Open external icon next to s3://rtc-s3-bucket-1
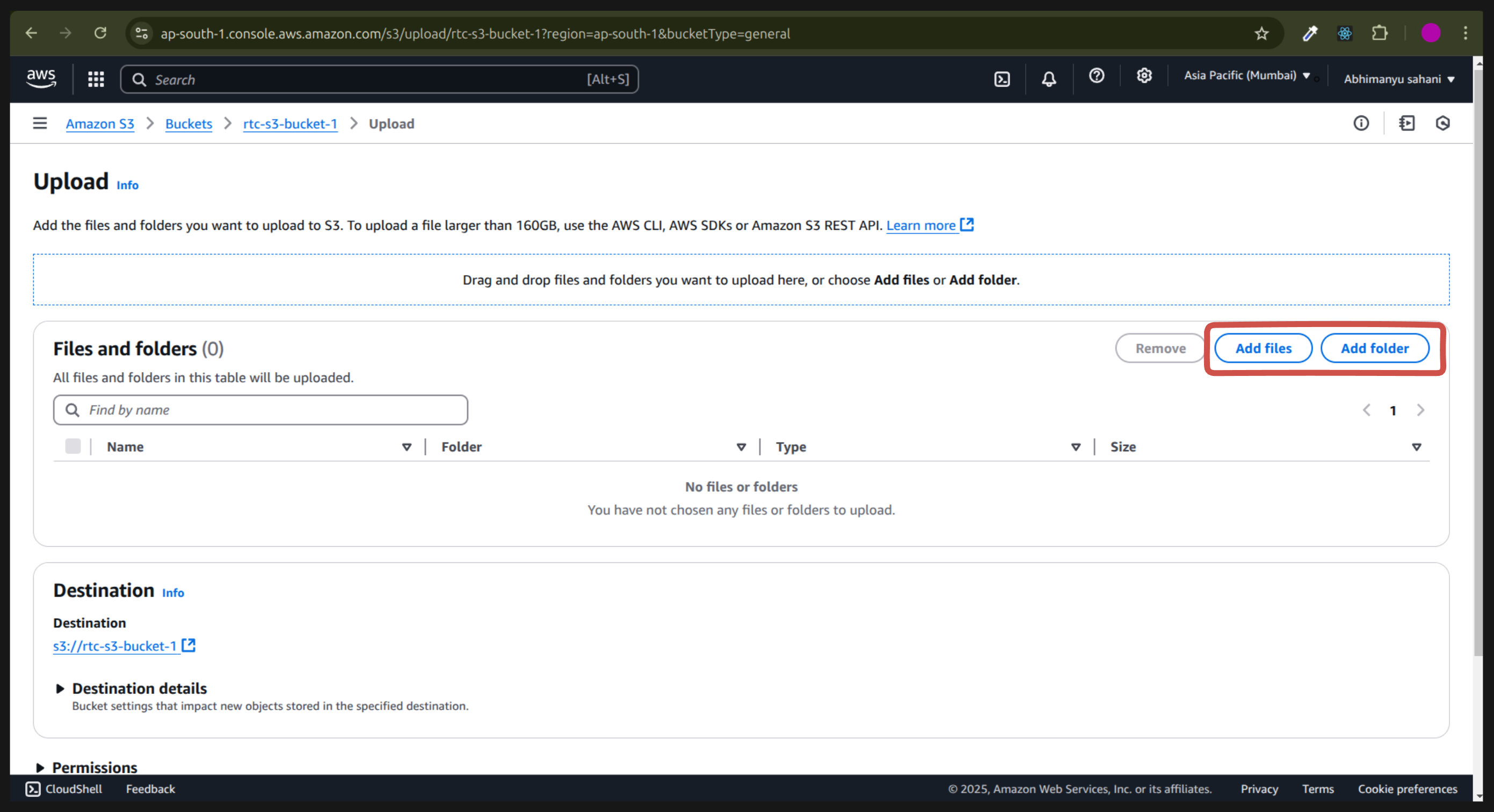This screenshot has height=812, width=1494. click(188, 645)
